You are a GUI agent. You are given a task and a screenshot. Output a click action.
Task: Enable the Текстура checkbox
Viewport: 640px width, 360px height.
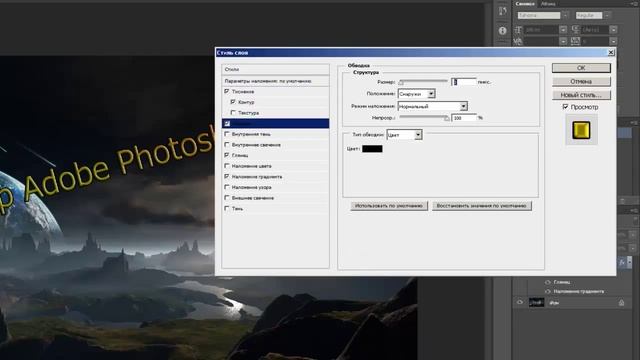[x=233, y=112]
